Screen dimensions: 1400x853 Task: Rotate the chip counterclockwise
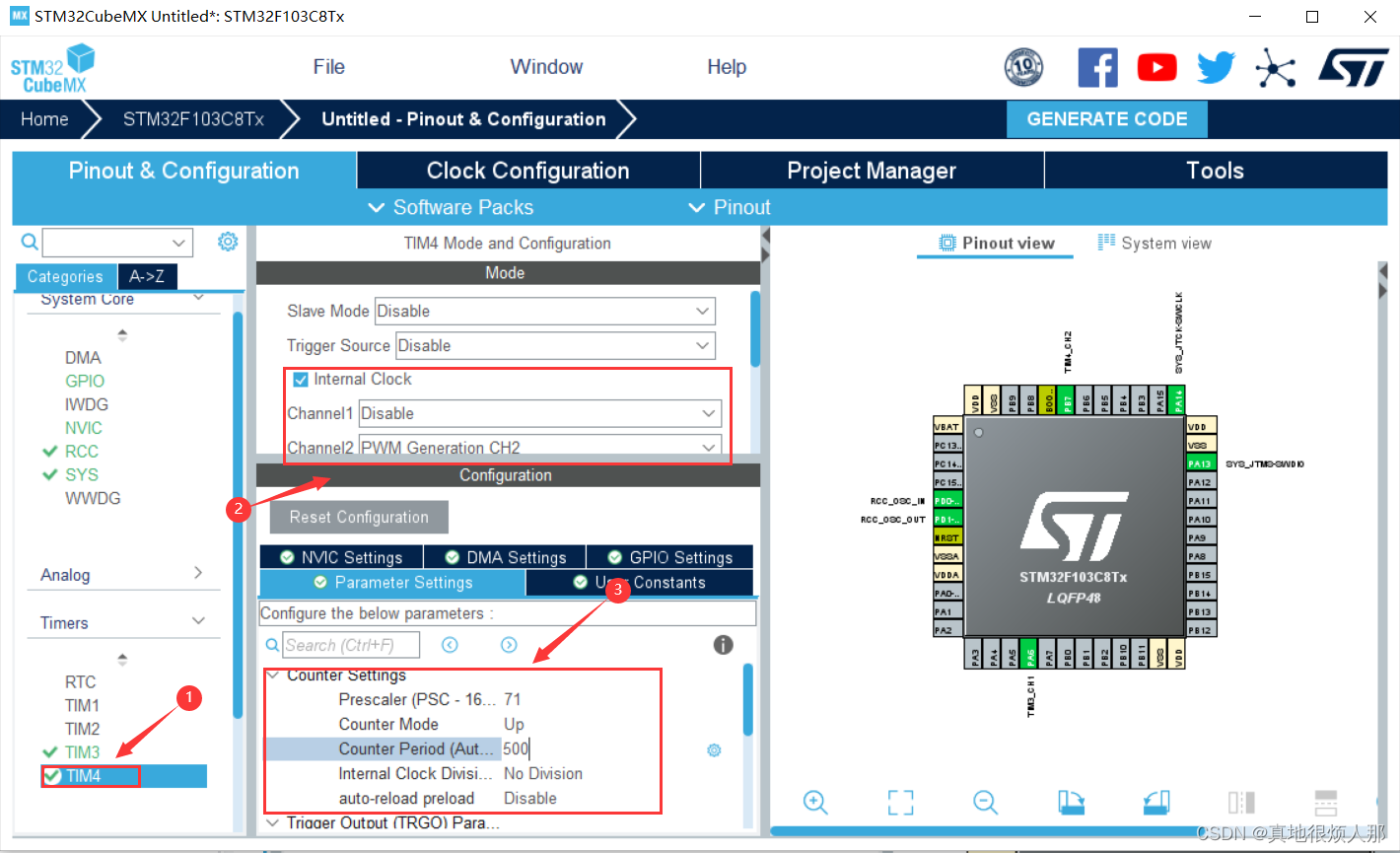(1155, 802)
